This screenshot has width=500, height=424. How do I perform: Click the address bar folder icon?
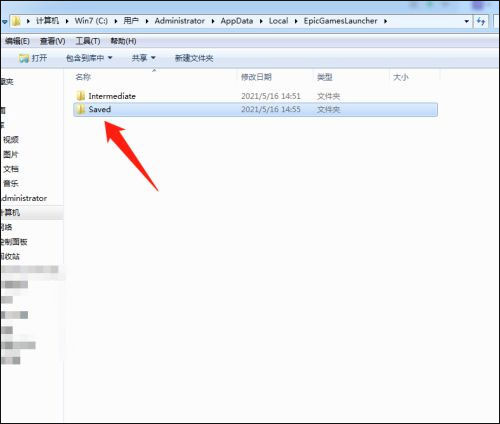16,21
